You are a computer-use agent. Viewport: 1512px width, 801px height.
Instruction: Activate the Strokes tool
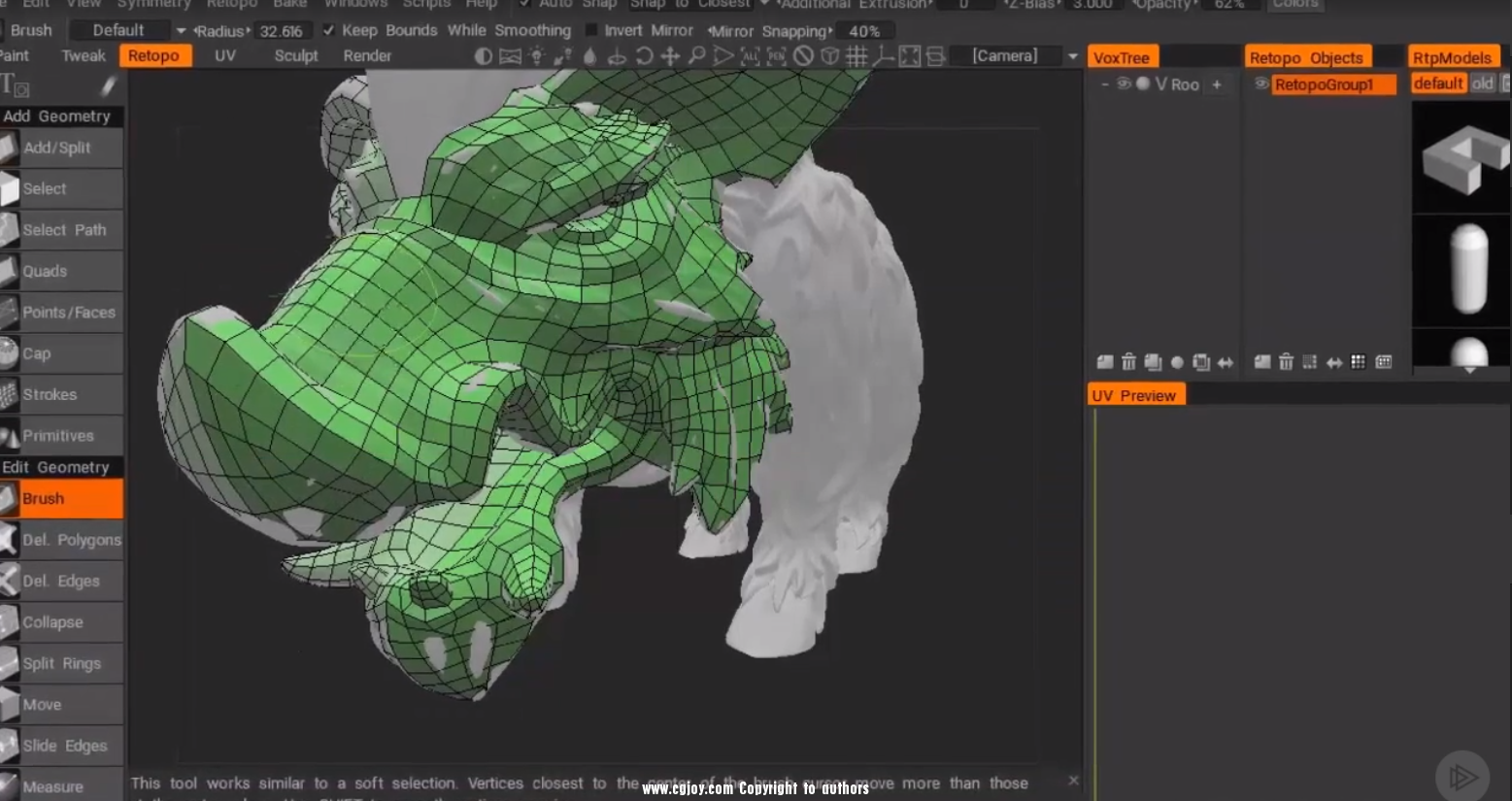[x=61, y=394]
